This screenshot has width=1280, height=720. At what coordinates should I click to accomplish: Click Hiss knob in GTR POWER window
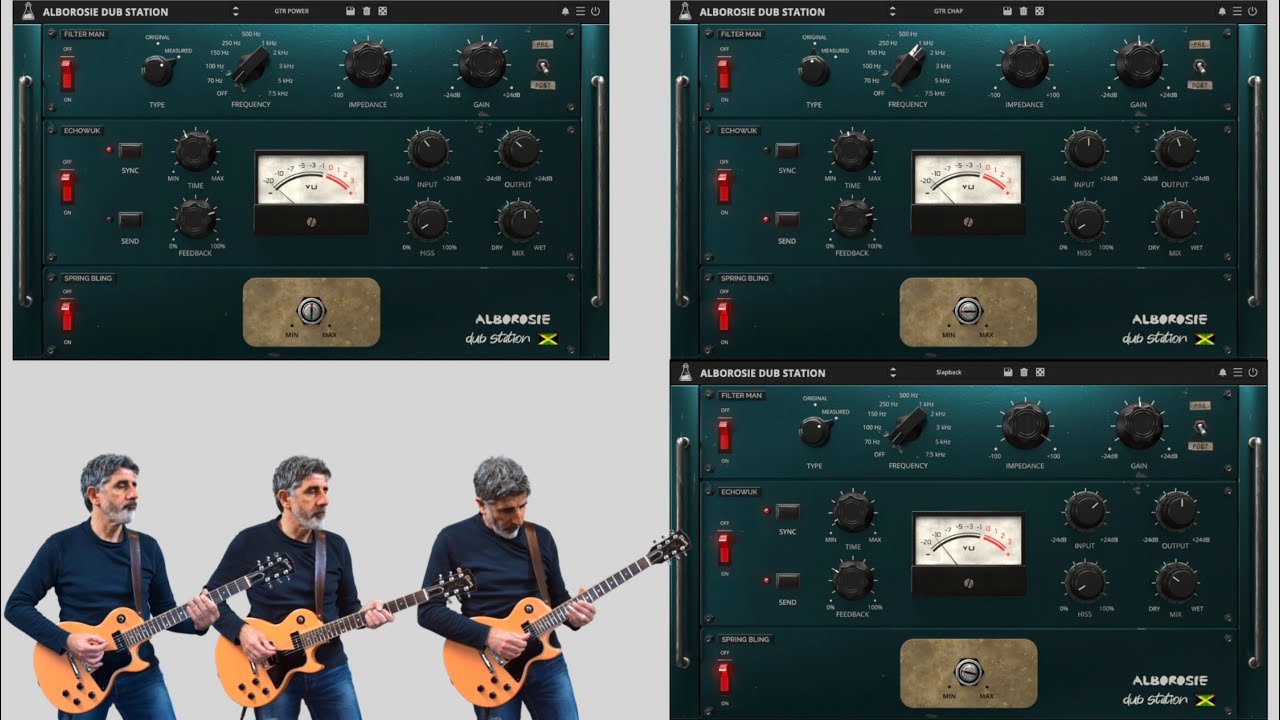point(428,220)
